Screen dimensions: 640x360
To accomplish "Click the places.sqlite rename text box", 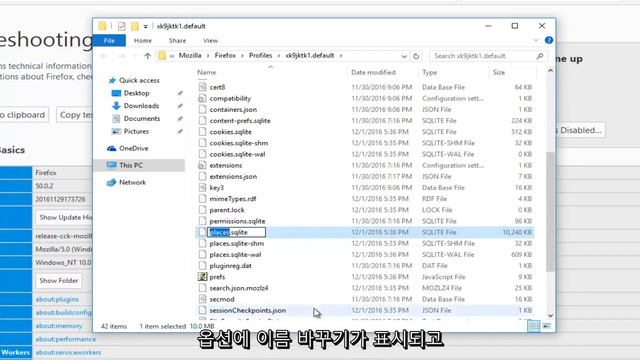I will click(236, 232).
